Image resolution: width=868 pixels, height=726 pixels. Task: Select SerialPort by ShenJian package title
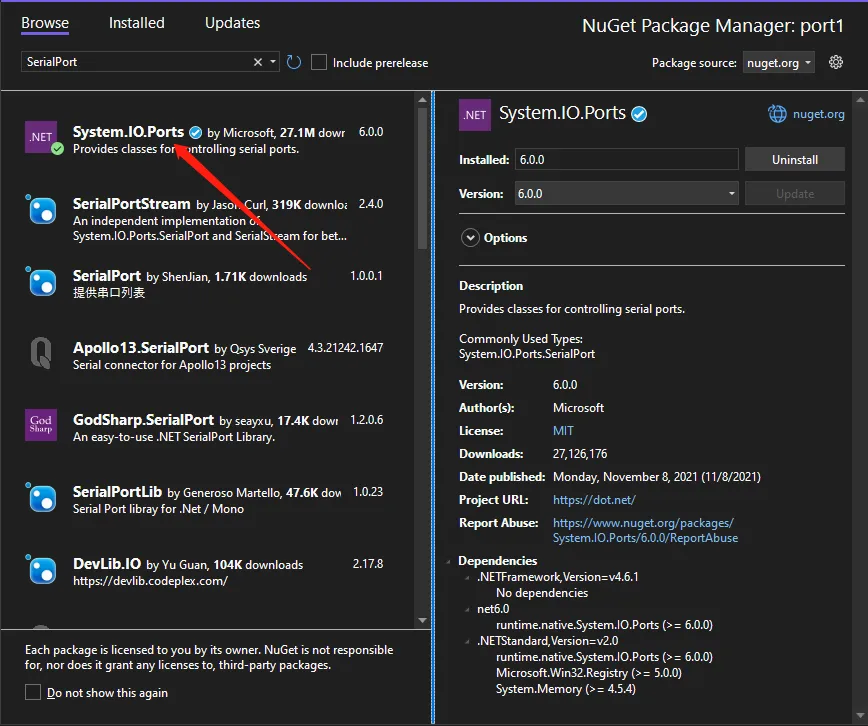(x=107, y=276)
